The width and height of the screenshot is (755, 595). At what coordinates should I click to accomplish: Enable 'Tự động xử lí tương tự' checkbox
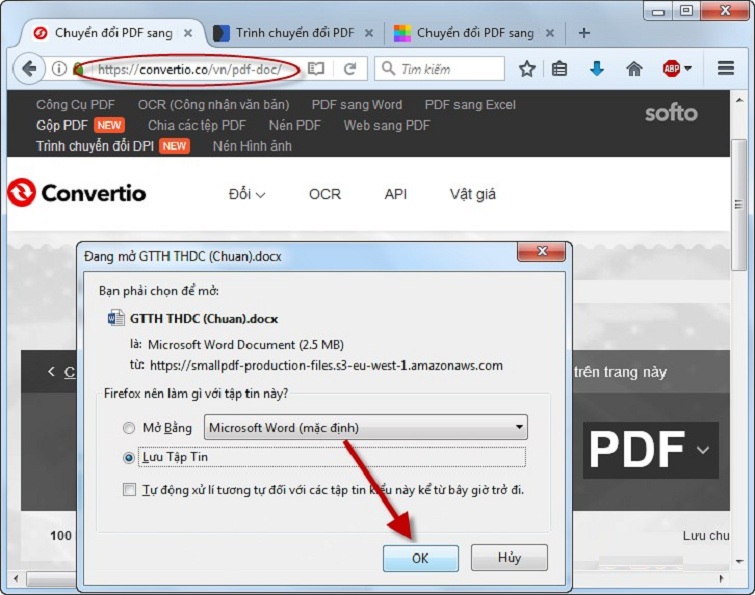[x=129, y=490]
